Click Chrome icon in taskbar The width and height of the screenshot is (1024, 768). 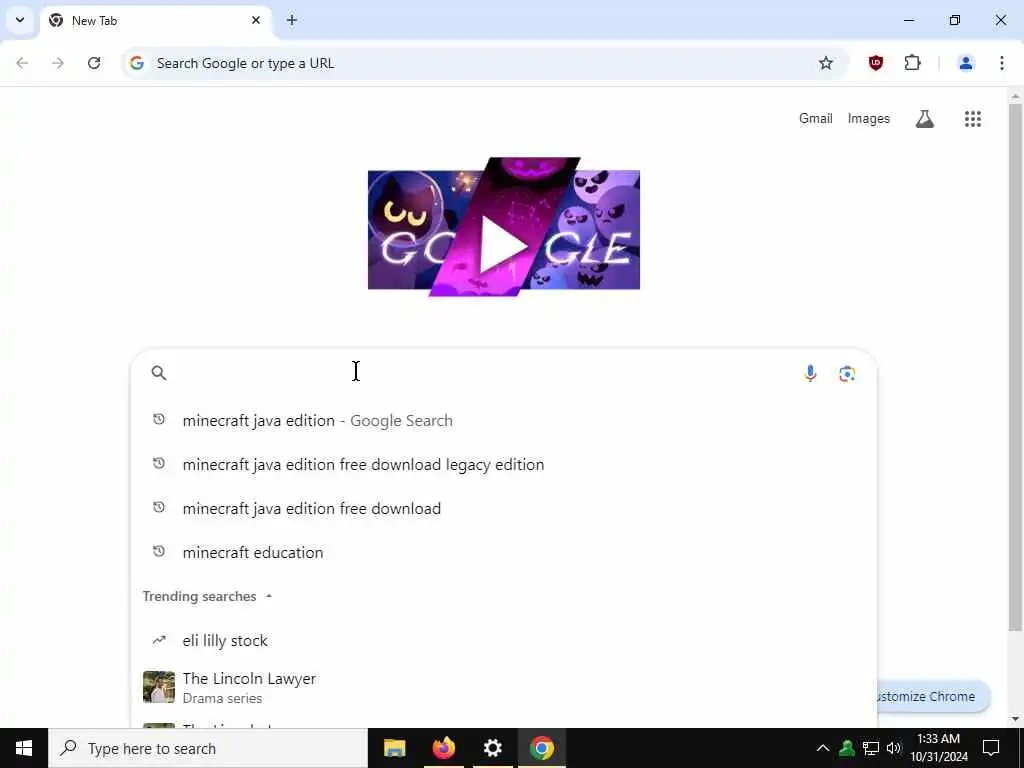[541, 748]
